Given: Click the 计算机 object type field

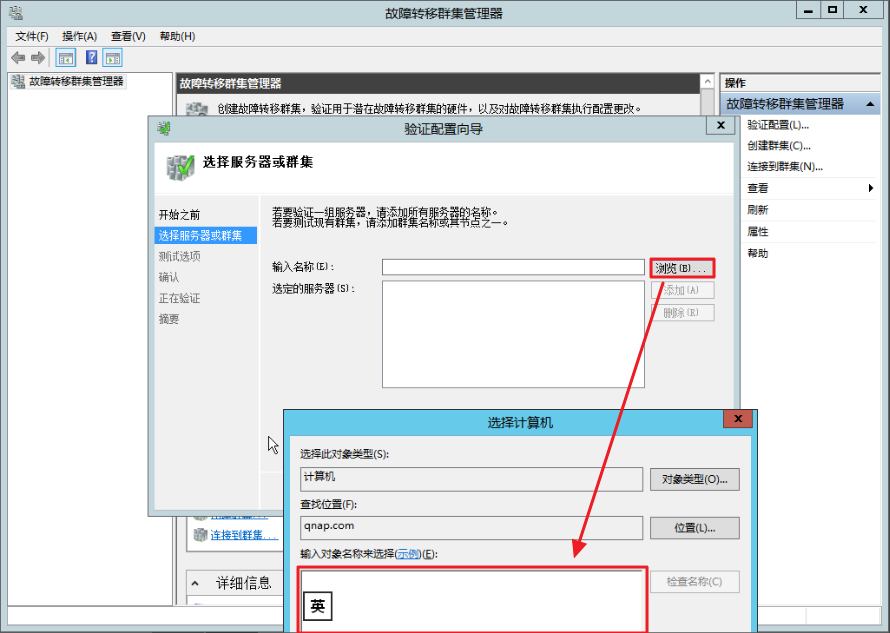Looking at the screenshot, I should click(x=471, y=480).
